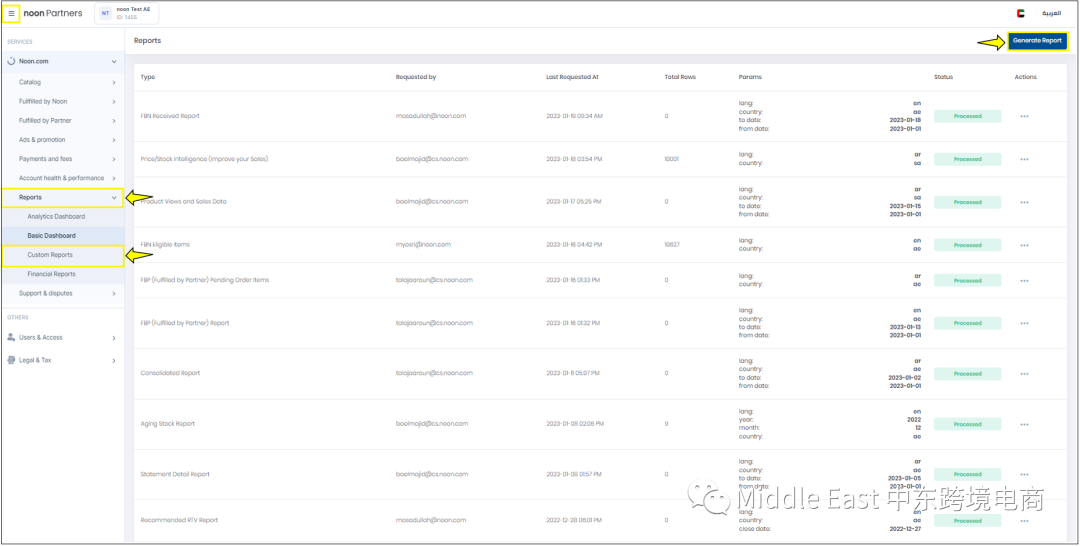This screenshot has width=1080, height=546.
Task: Click the NT account avatar badge
Action: point(105,13)
